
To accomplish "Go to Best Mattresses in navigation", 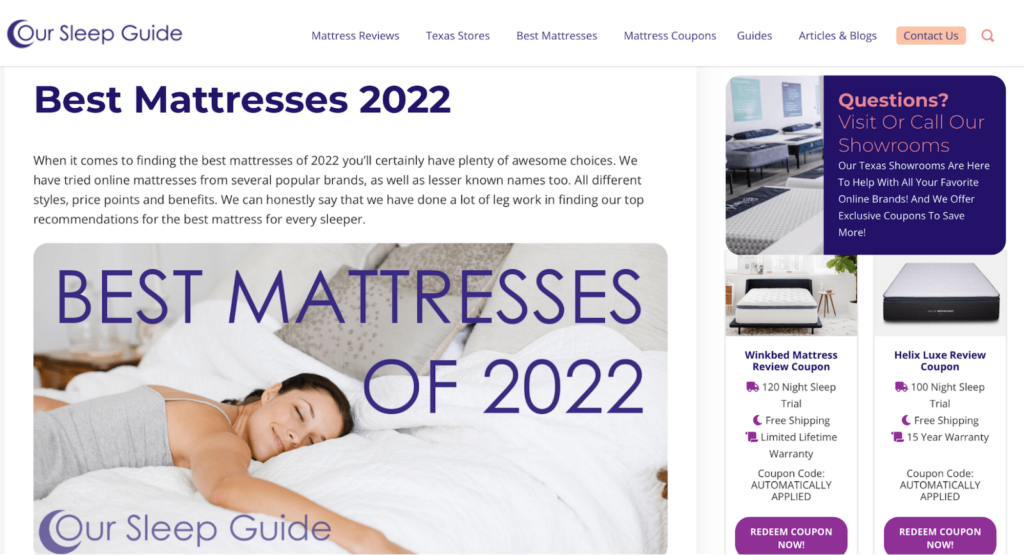I will [x=556, y=36].
